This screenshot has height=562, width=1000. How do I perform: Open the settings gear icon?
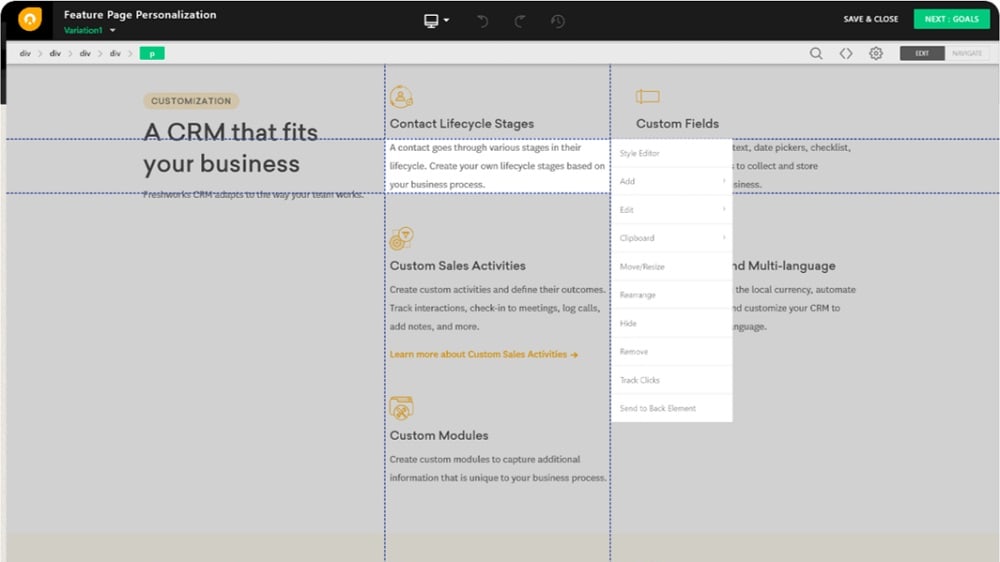[x=876, y=54]
